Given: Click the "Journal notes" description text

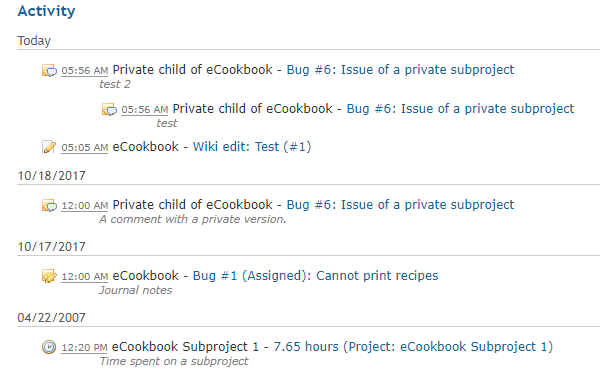Looking at the screenshot, I should click(x=135, y=290).
